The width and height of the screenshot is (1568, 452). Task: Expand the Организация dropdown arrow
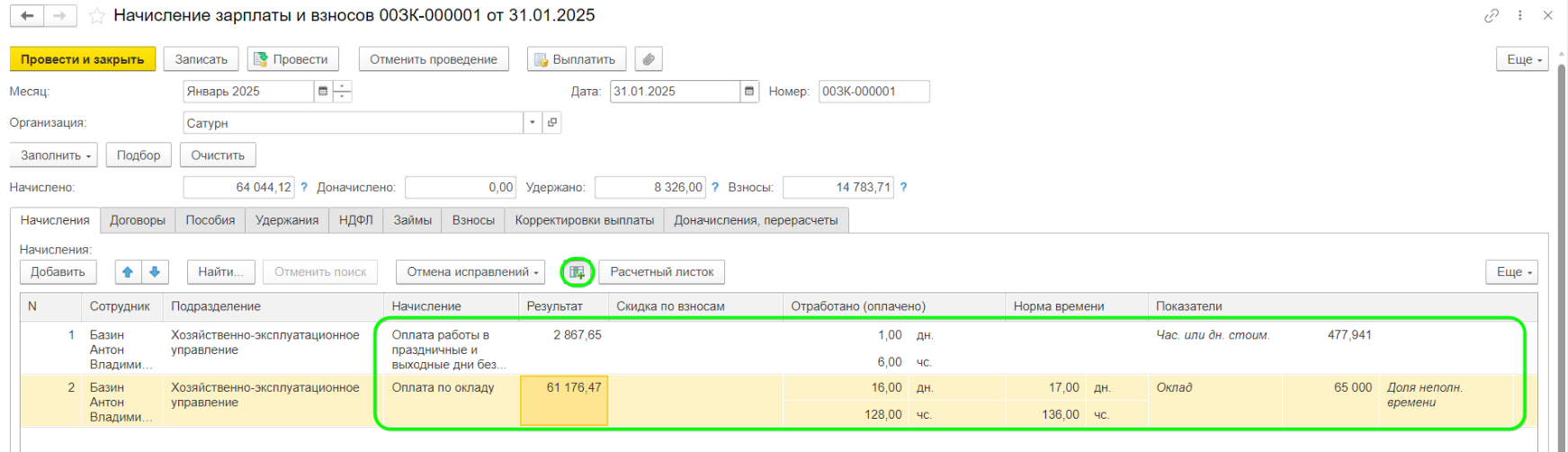tap(533, 123)
